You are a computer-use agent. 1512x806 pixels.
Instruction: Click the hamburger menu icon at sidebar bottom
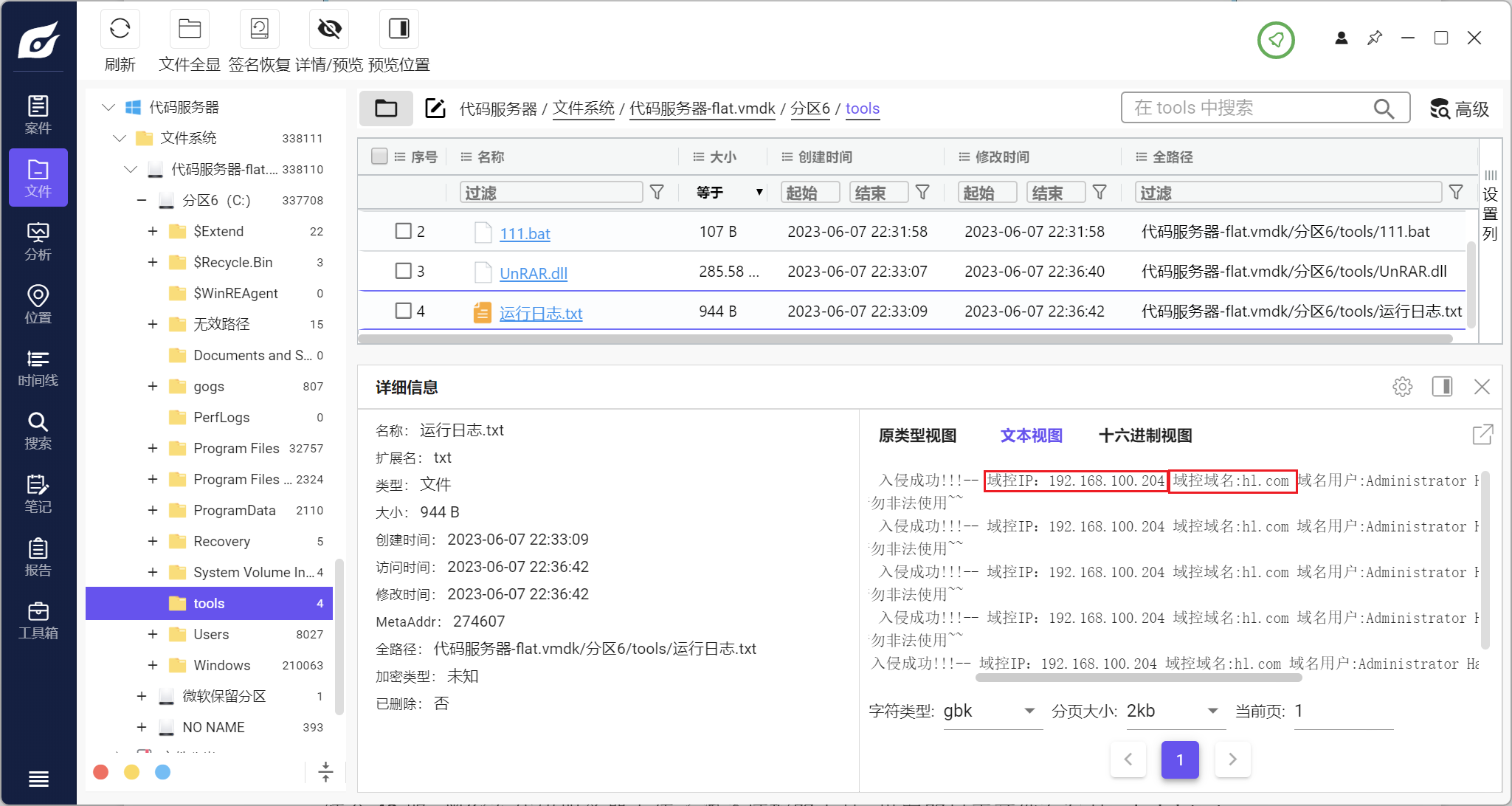pyautogui.click(x=38, y=779)
